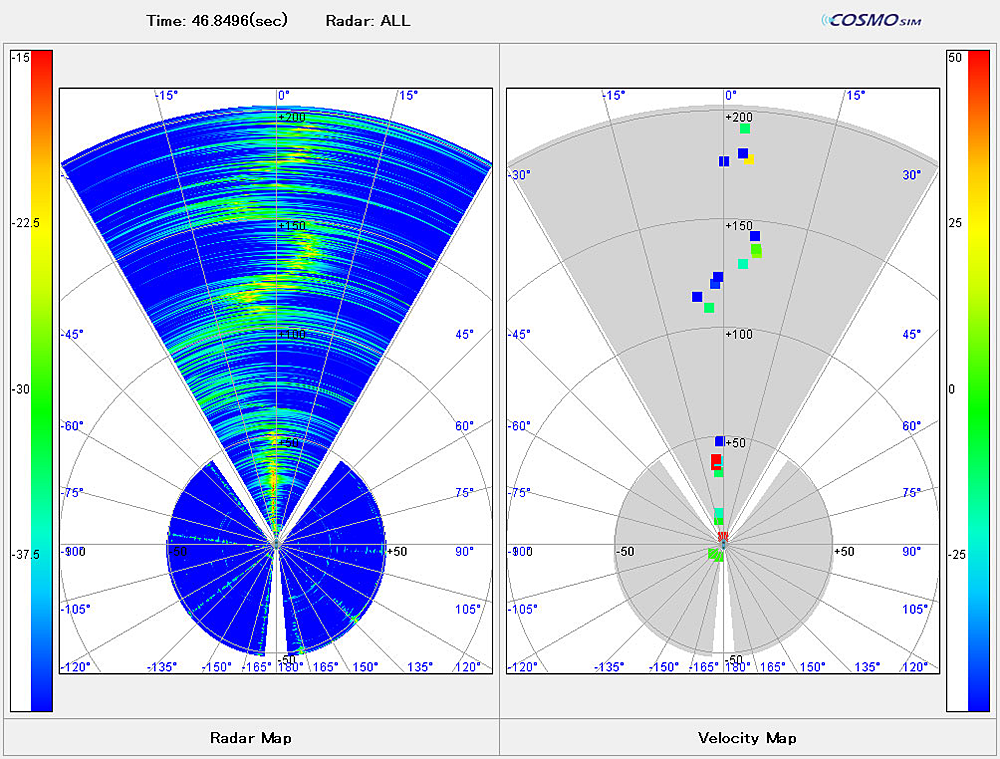Select -15 on the radar intensity scale
The image size is (1000, 759).
point(21,57)
